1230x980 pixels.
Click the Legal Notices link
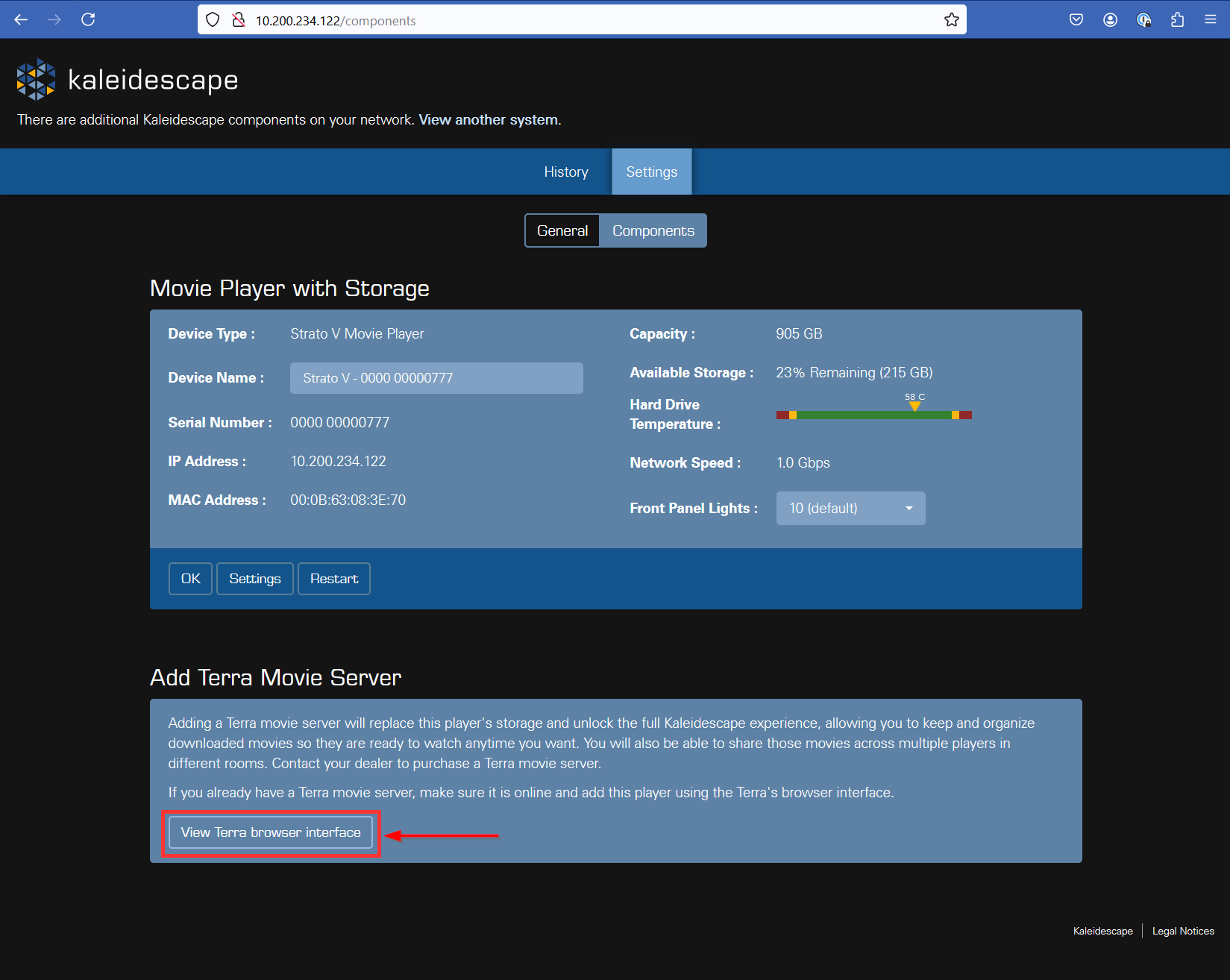(1183, 931)
